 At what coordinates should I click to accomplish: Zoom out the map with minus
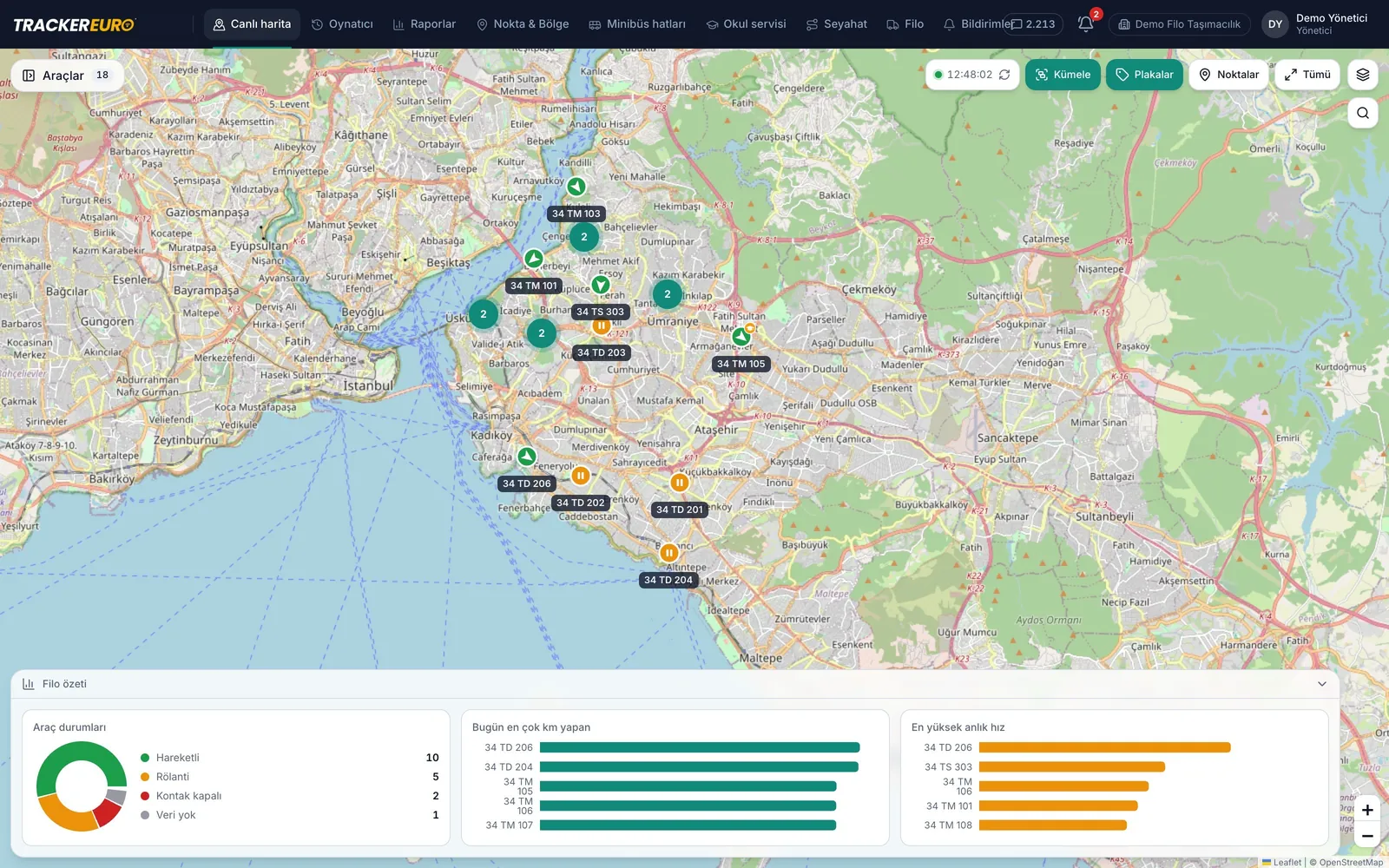tap(1367, 836)
